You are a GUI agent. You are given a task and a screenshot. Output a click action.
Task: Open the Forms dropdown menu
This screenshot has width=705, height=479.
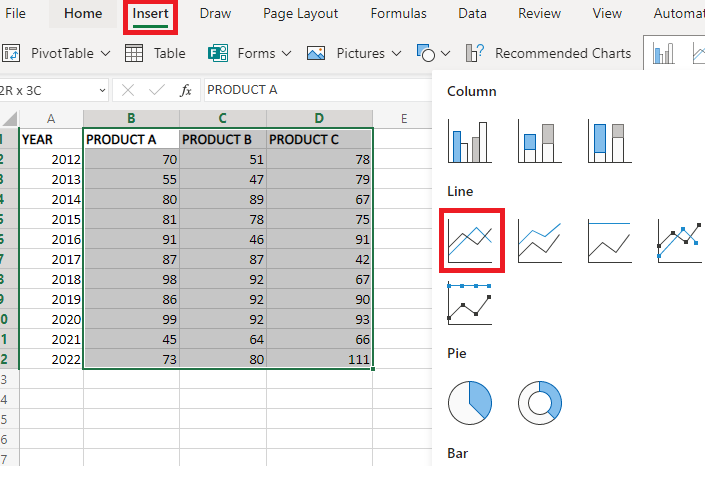click(x=286, y=53)
